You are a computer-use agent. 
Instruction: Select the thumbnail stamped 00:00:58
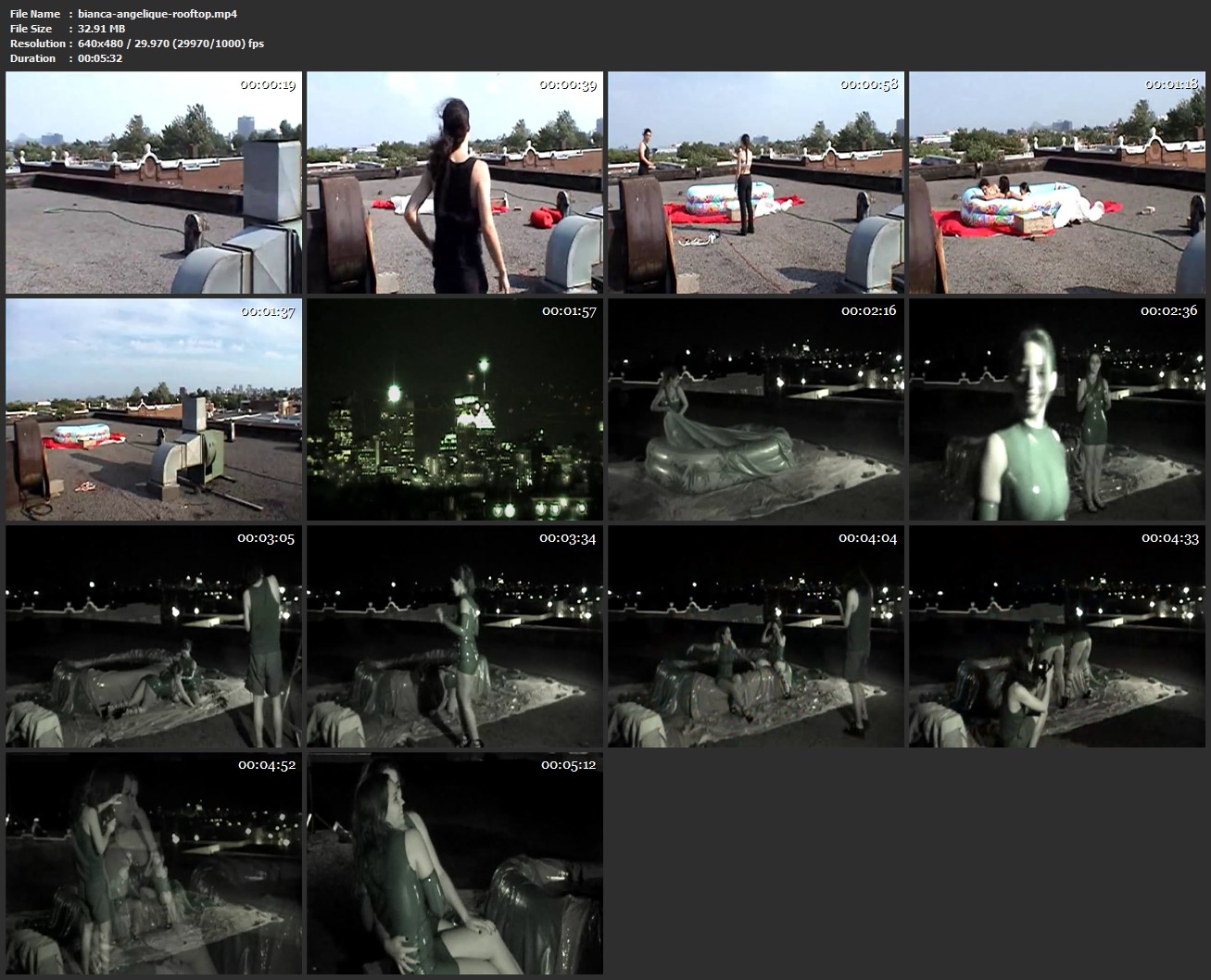click(x=756, y=182)
